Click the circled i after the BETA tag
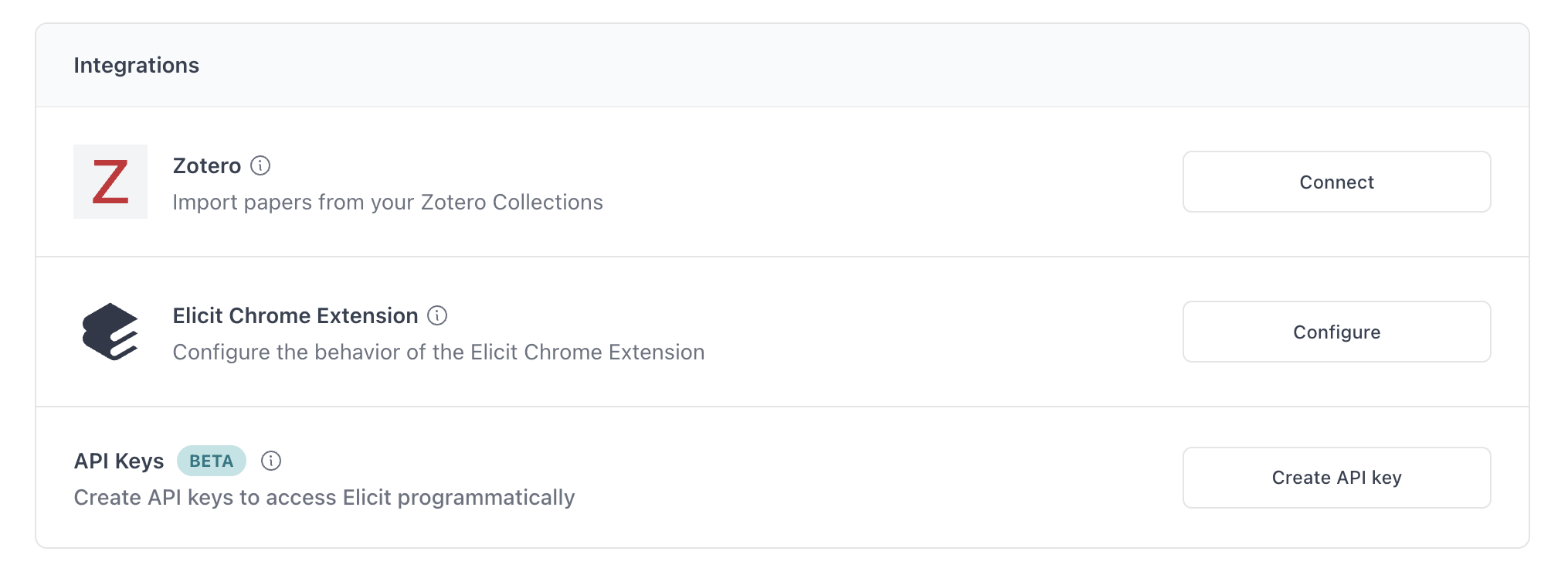Screen dimensions: 1568x572 click(x=271, y=461)
